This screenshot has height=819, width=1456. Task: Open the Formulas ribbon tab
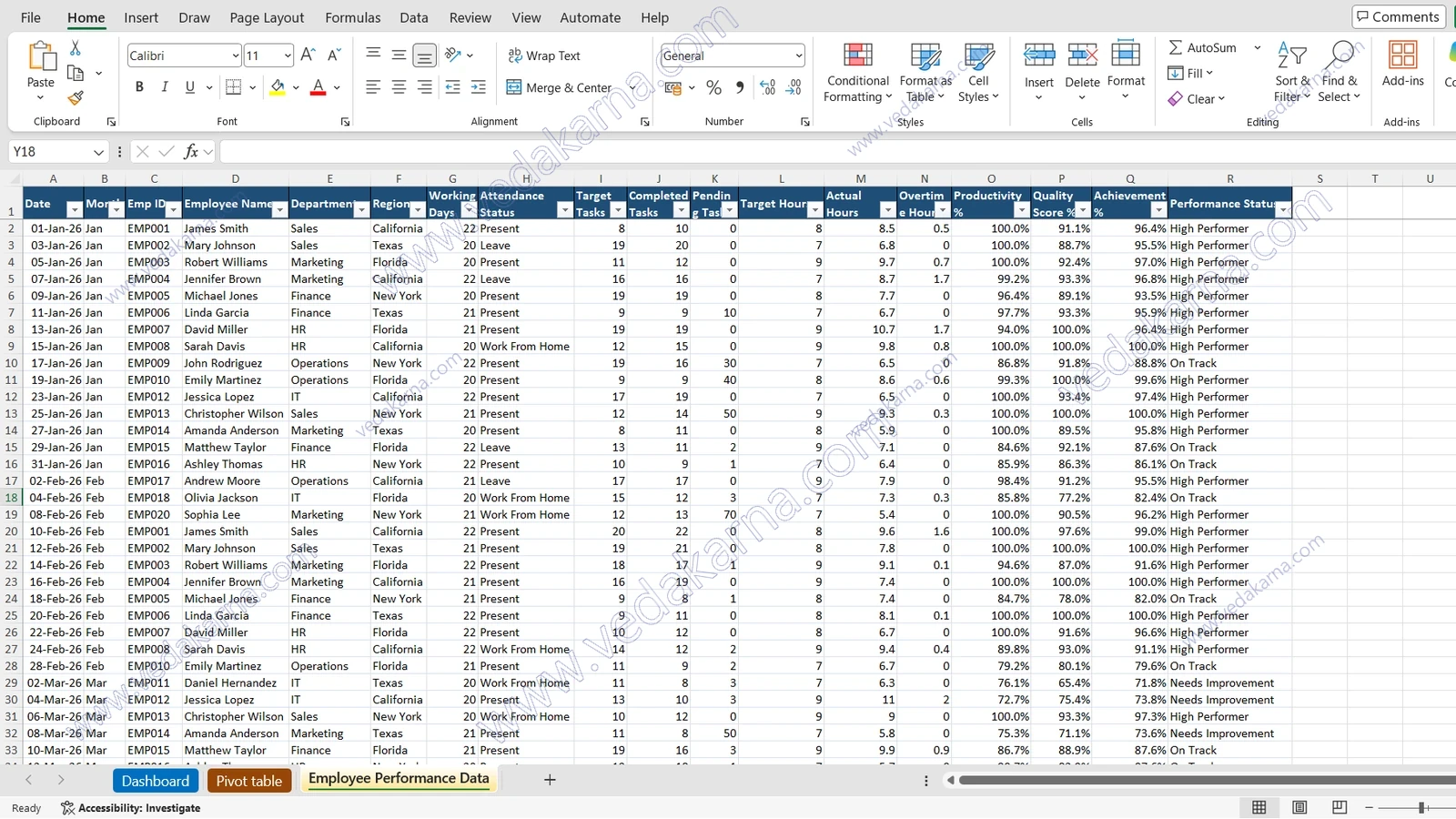[x=353, y=17]
